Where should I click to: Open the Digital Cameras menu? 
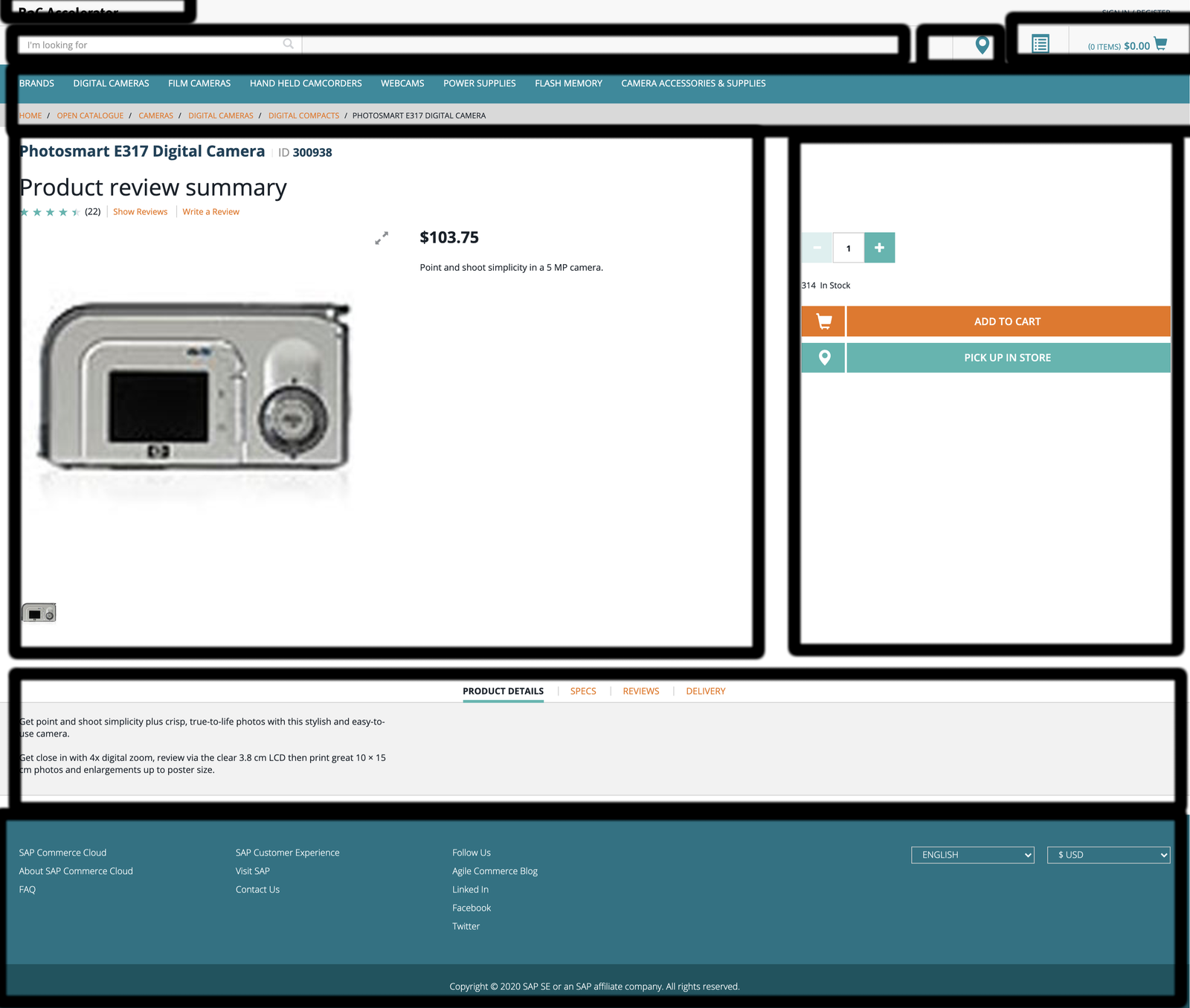pyautogui.click(x=111, y=83)
